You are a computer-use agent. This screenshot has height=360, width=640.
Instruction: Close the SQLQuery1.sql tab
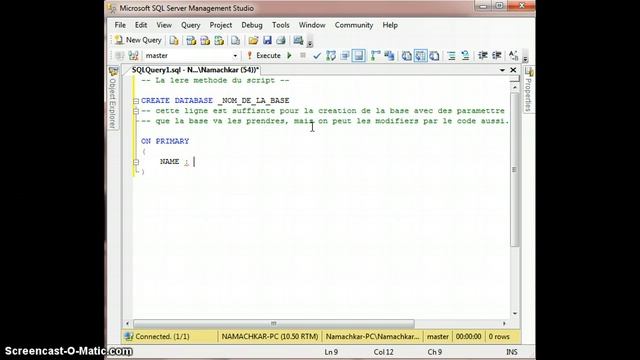click(x=513, y=70)
